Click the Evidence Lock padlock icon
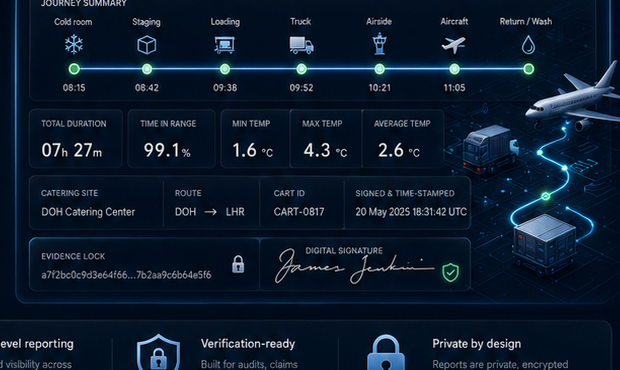This screenshot has width=620, height=370. point(238,264)
